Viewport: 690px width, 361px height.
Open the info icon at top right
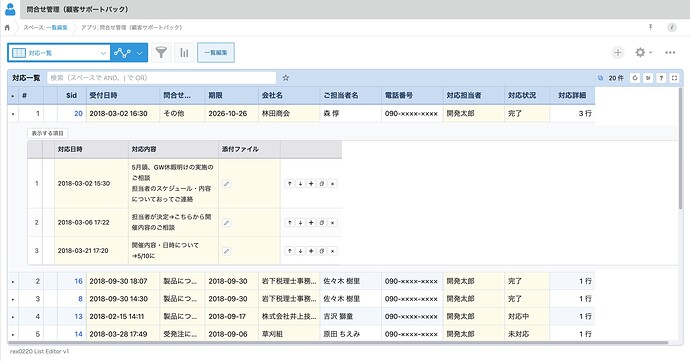click(672, 27)
